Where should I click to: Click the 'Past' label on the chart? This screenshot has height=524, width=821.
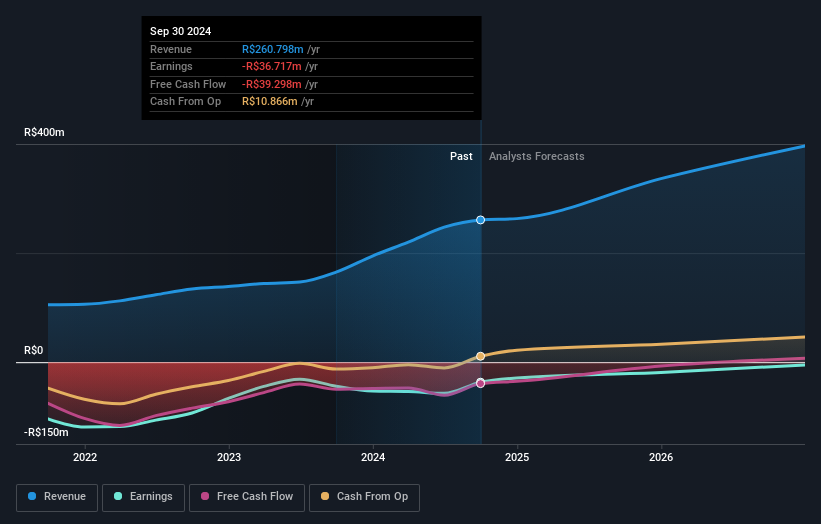(x=461, y=156)
